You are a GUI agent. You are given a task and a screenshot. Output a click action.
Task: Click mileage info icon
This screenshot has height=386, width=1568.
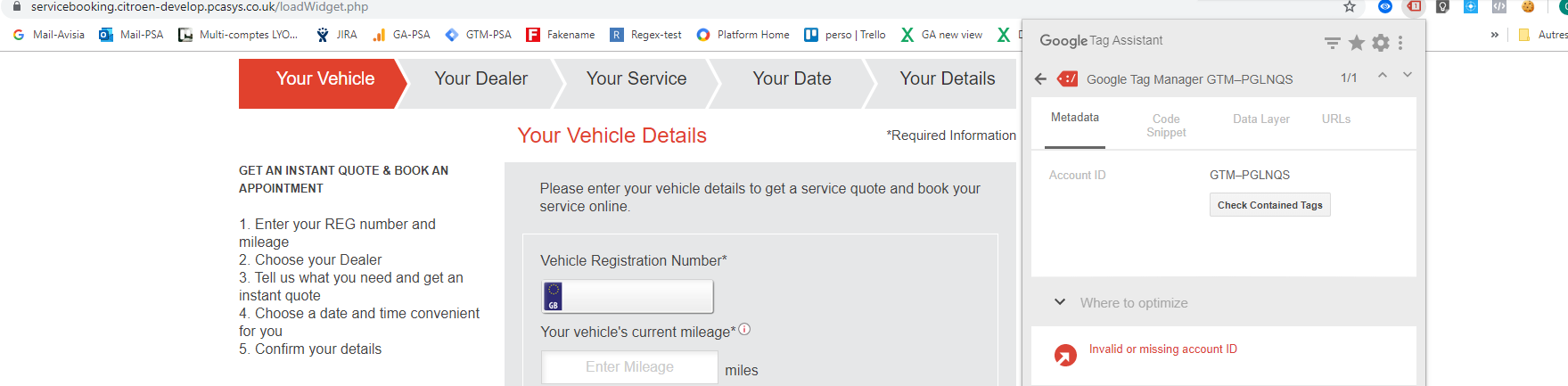[744, 329]
